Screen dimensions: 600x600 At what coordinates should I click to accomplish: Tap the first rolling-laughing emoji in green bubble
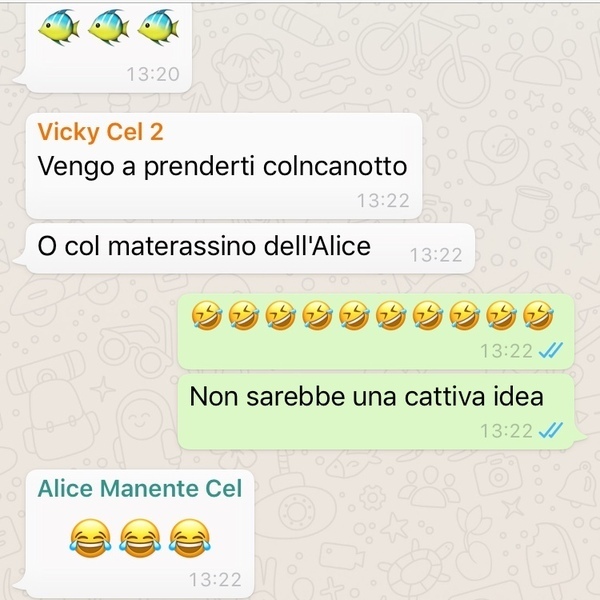click(207, 315)
